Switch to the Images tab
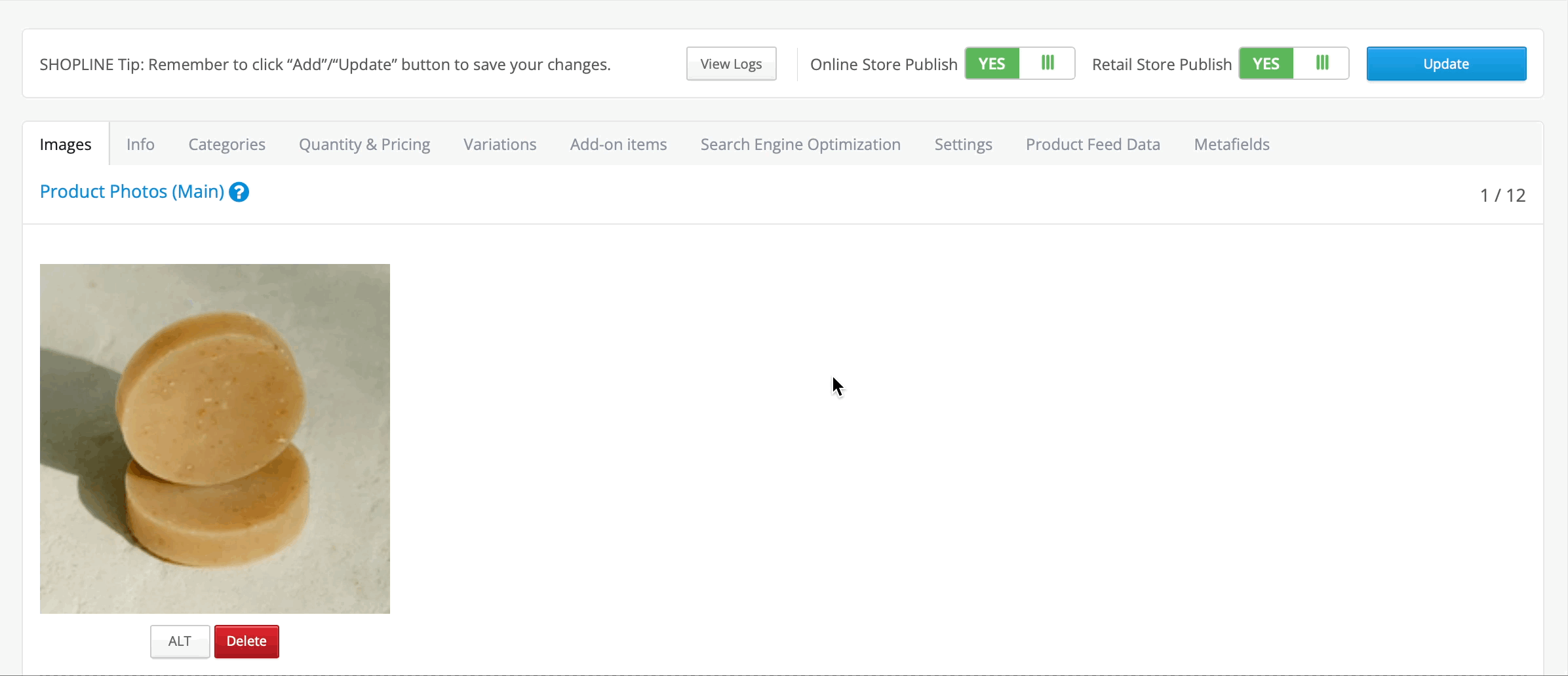 pyautogui.click(x=66, y=144)
